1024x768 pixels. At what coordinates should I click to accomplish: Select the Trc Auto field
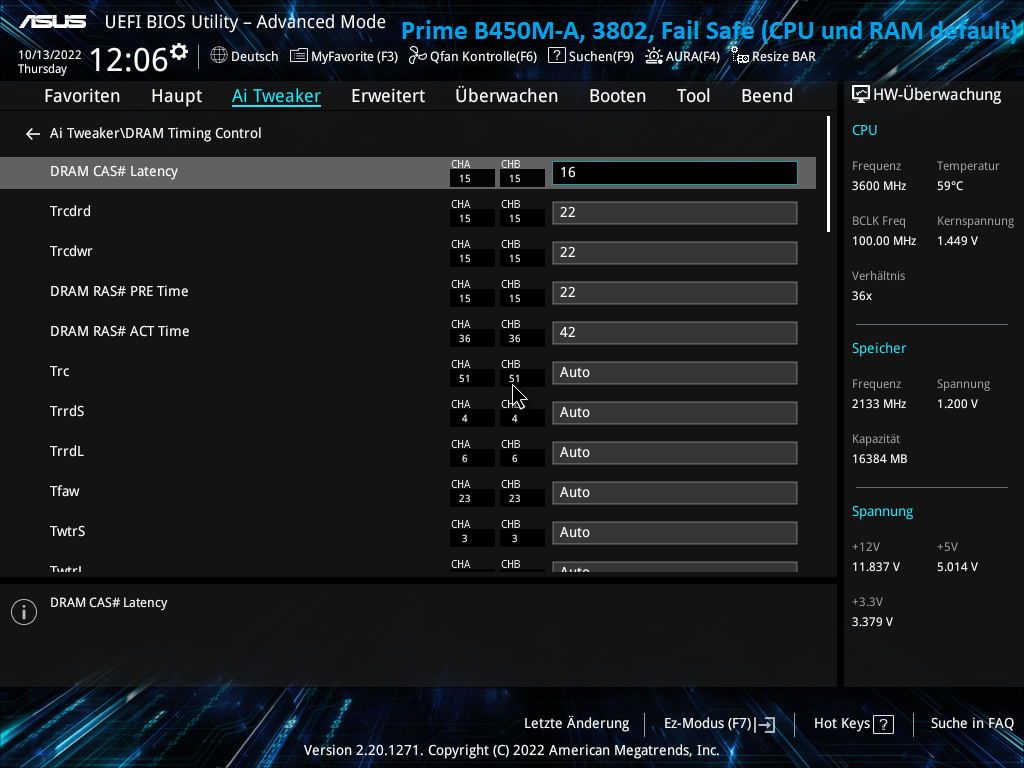click(675, 373)
